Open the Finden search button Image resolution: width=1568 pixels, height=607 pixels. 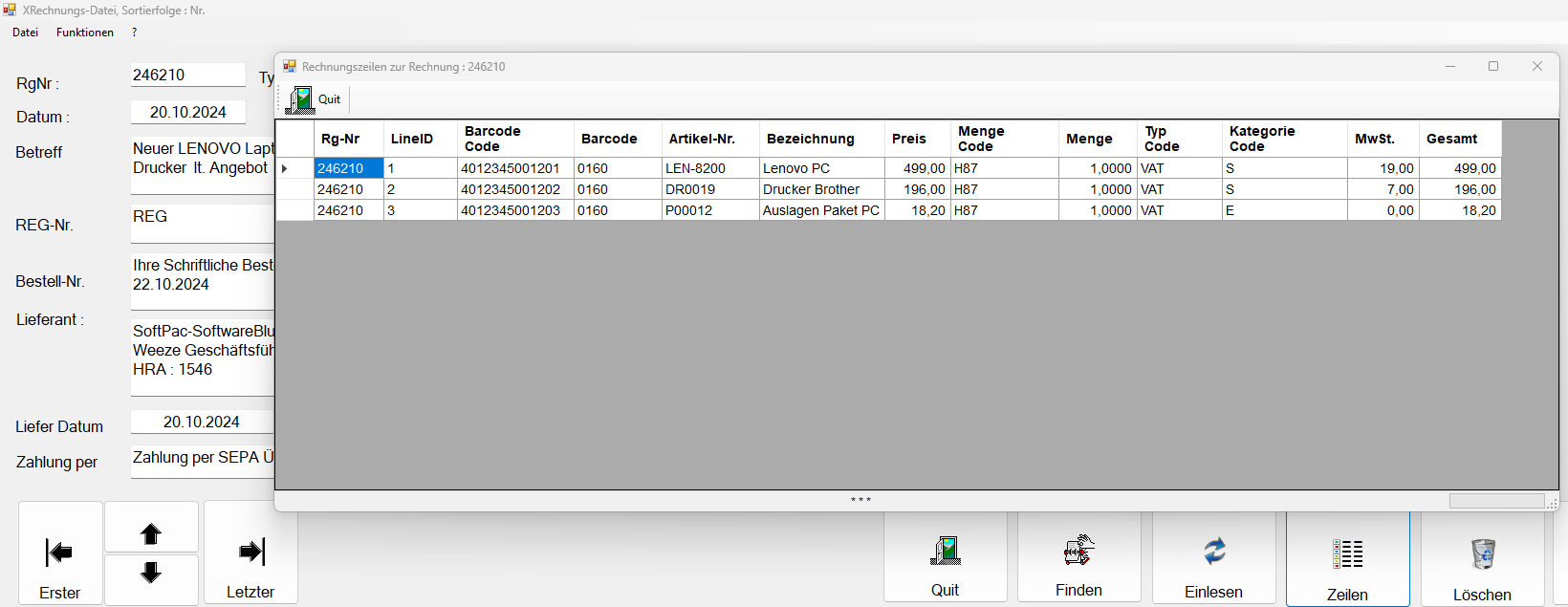tap(1078, 558)
